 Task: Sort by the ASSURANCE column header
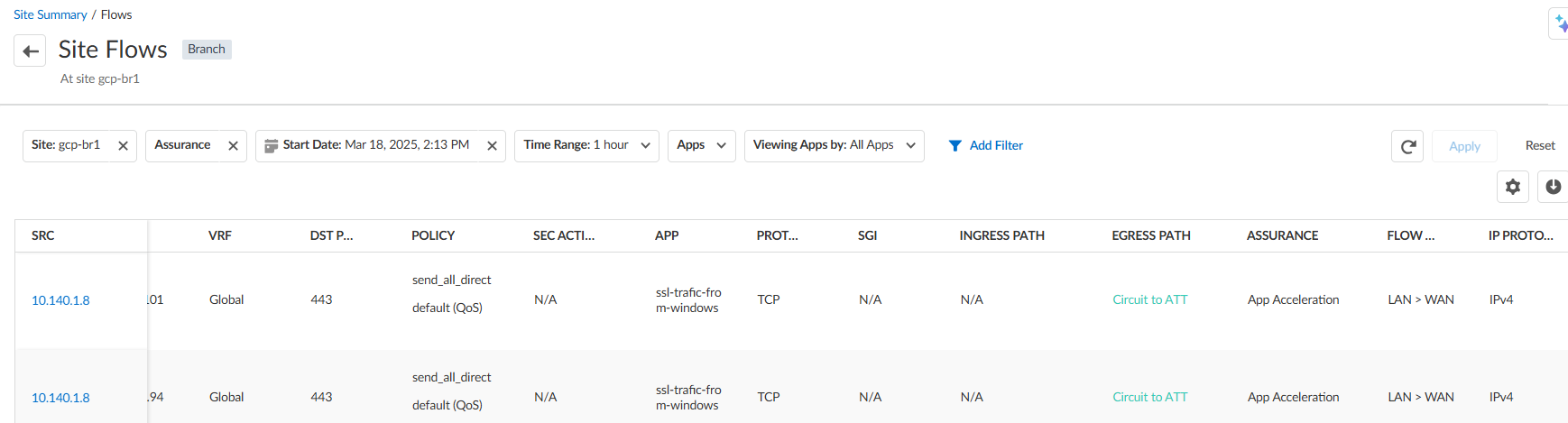click(x=1282, y=235)
